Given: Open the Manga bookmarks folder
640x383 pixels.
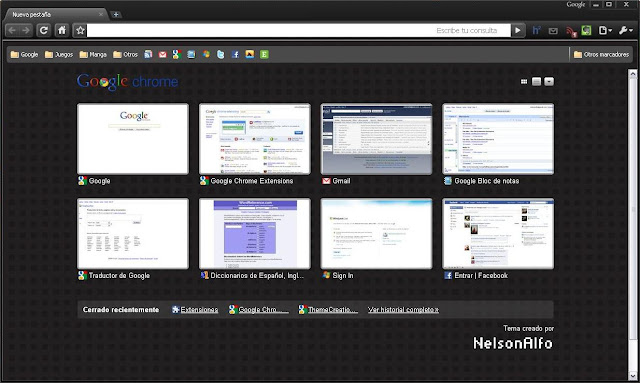Looking at the screenshot, I should pos(93,54).
